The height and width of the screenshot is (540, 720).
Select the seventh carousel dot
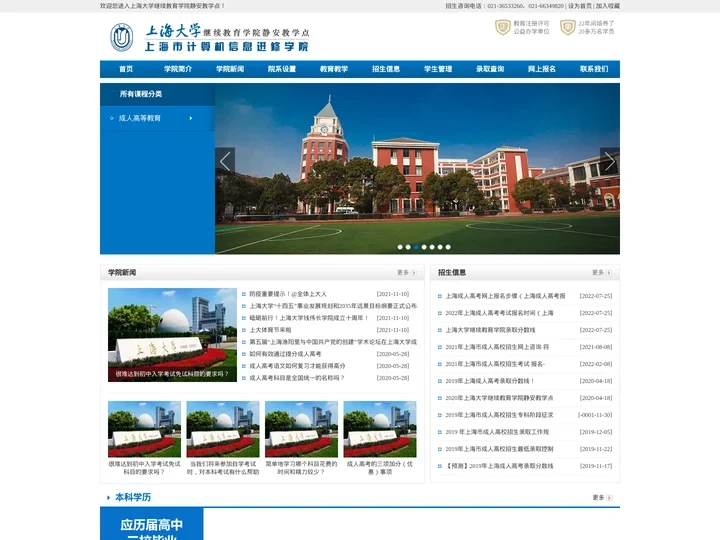point(448,247)
